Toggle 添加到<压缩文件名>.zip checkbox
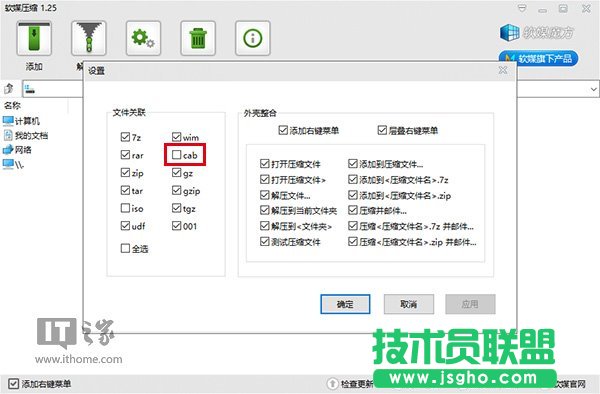Viewport: 600px width, 394px height. click(x=353, y=195)
